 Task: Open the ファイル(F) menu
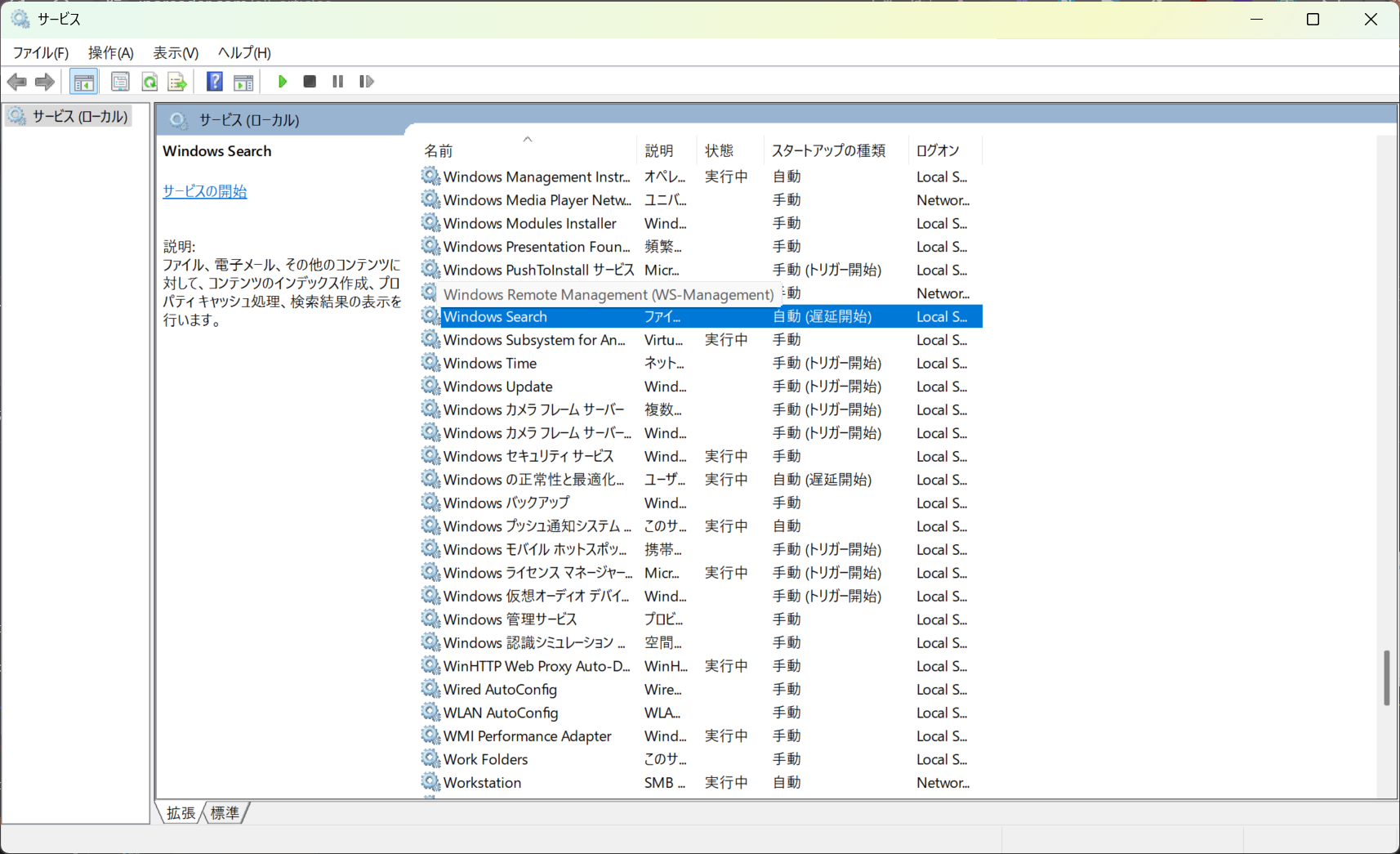coord(41,53)
